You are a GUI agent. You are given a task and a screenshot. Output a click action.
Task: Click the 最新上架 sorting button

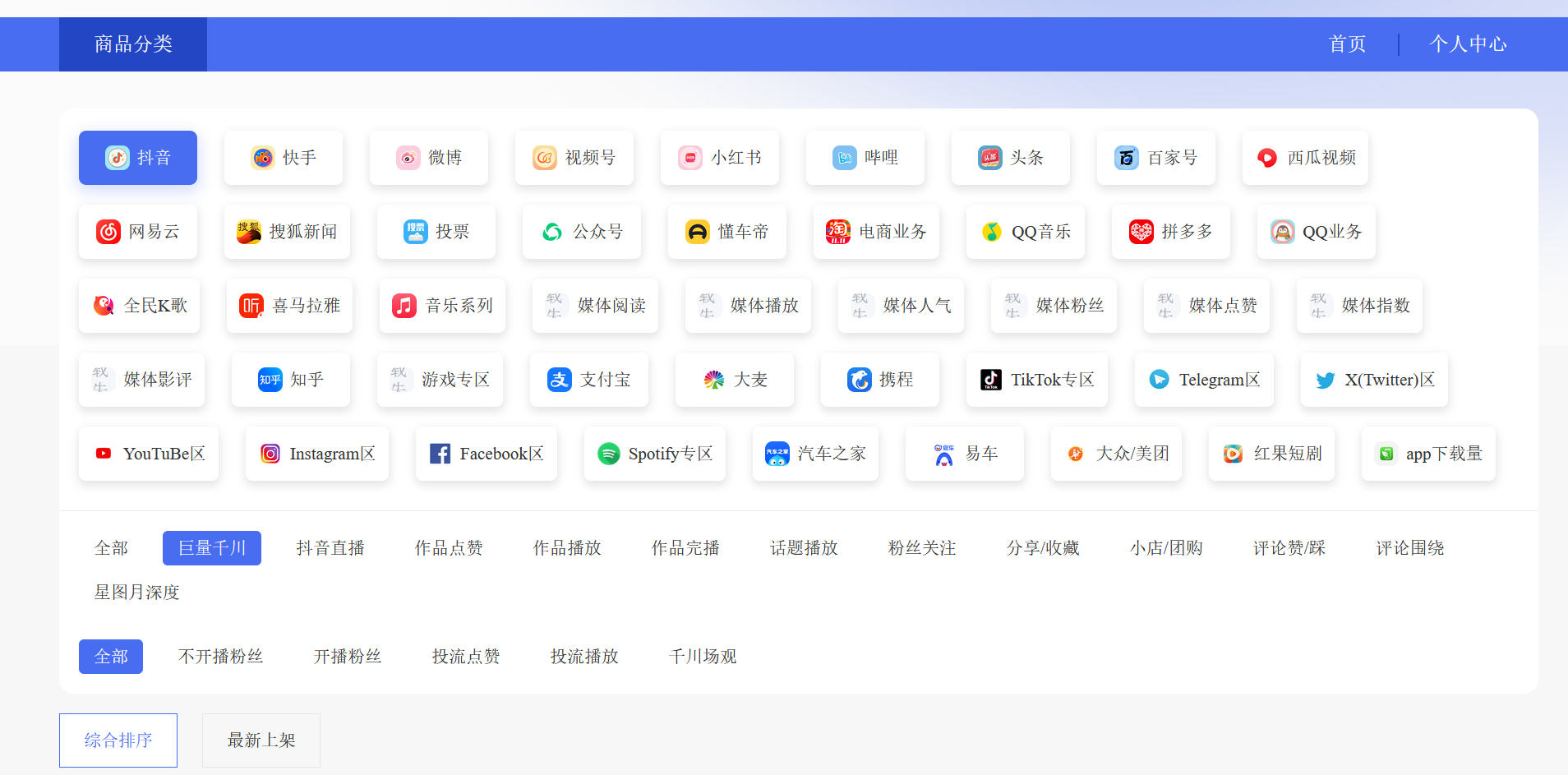[261, 740]
